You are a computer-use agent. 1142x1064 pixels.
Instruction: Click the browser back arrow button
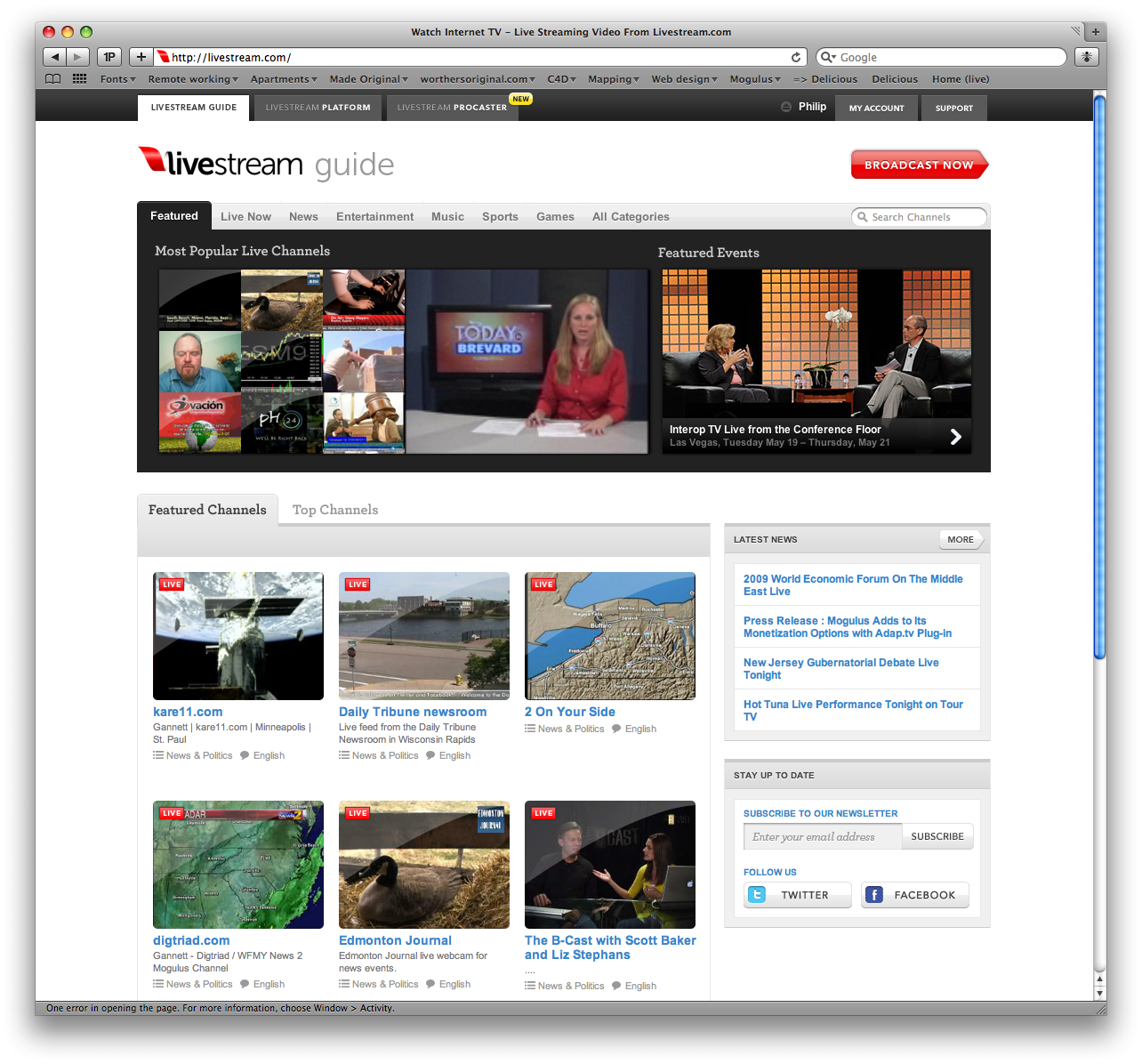pos(55,57)
